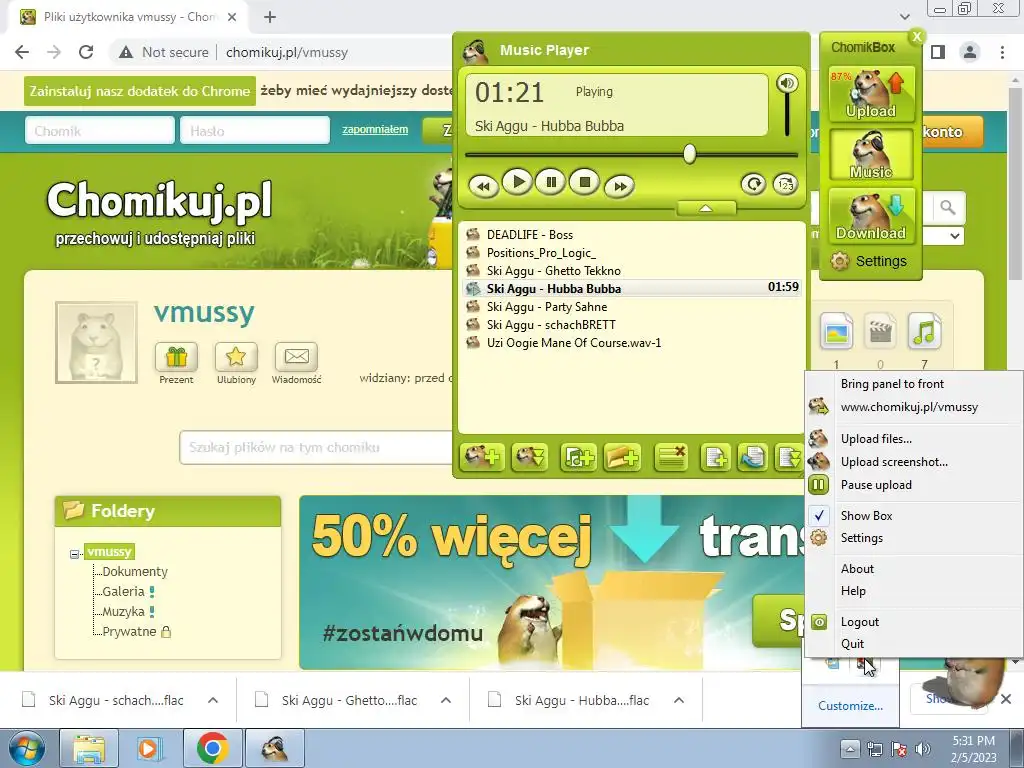
Task: Click the document icon with down arrows
Action: [x=788, y=457]
